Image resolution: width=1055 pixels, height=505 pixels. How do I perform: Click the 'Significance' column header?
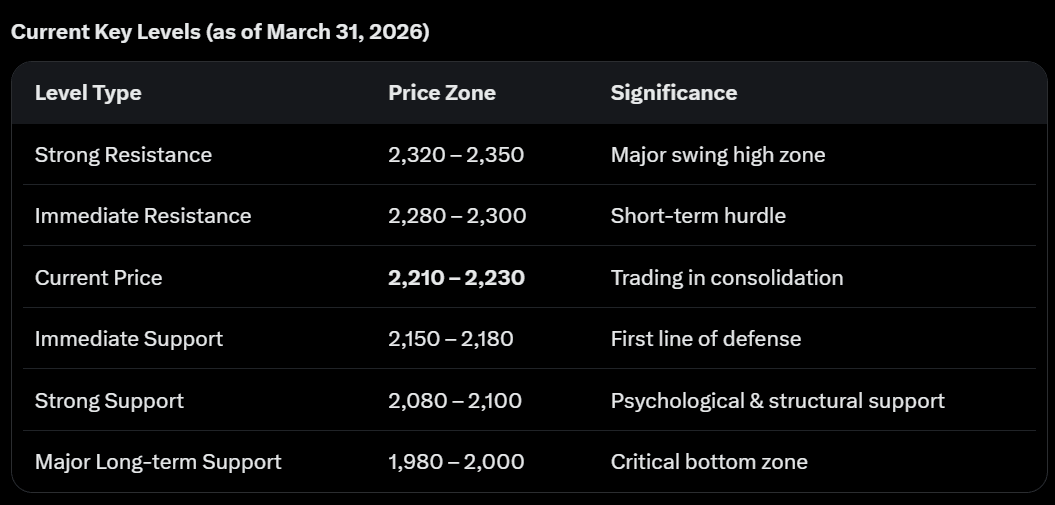[x=674, y=93]
